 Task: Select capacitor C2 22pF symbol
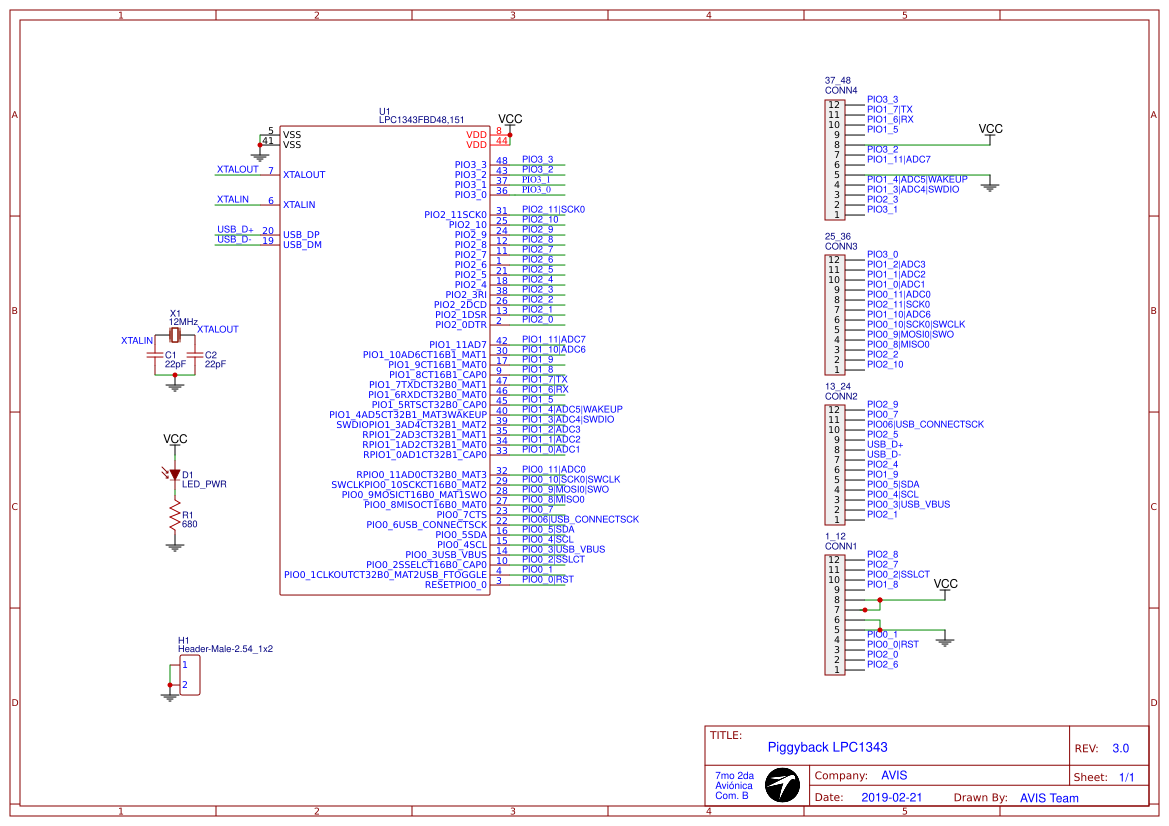pos(197,357)
